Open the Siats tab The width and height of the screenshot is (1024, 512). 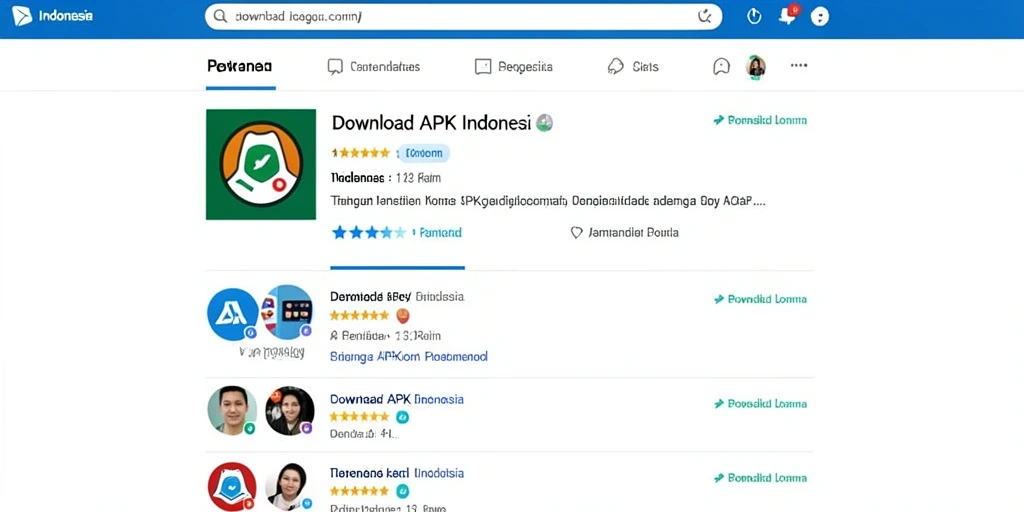tap(633, 66)
